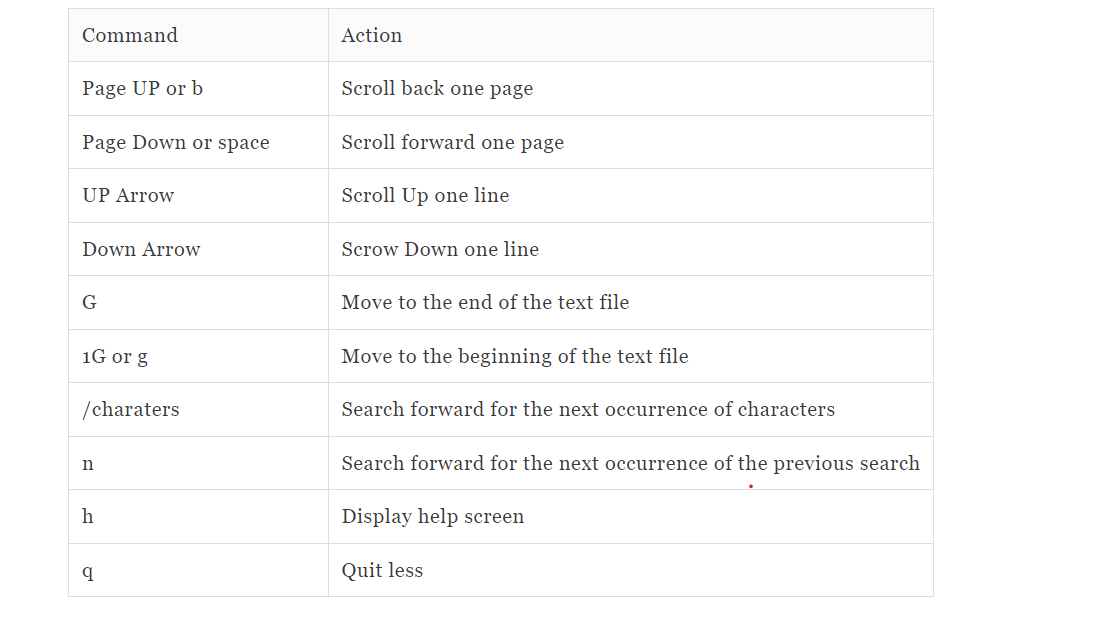Click "Move to the beginning of the text file"
This screenshot has width=1112, height=623.
[514, 357]
